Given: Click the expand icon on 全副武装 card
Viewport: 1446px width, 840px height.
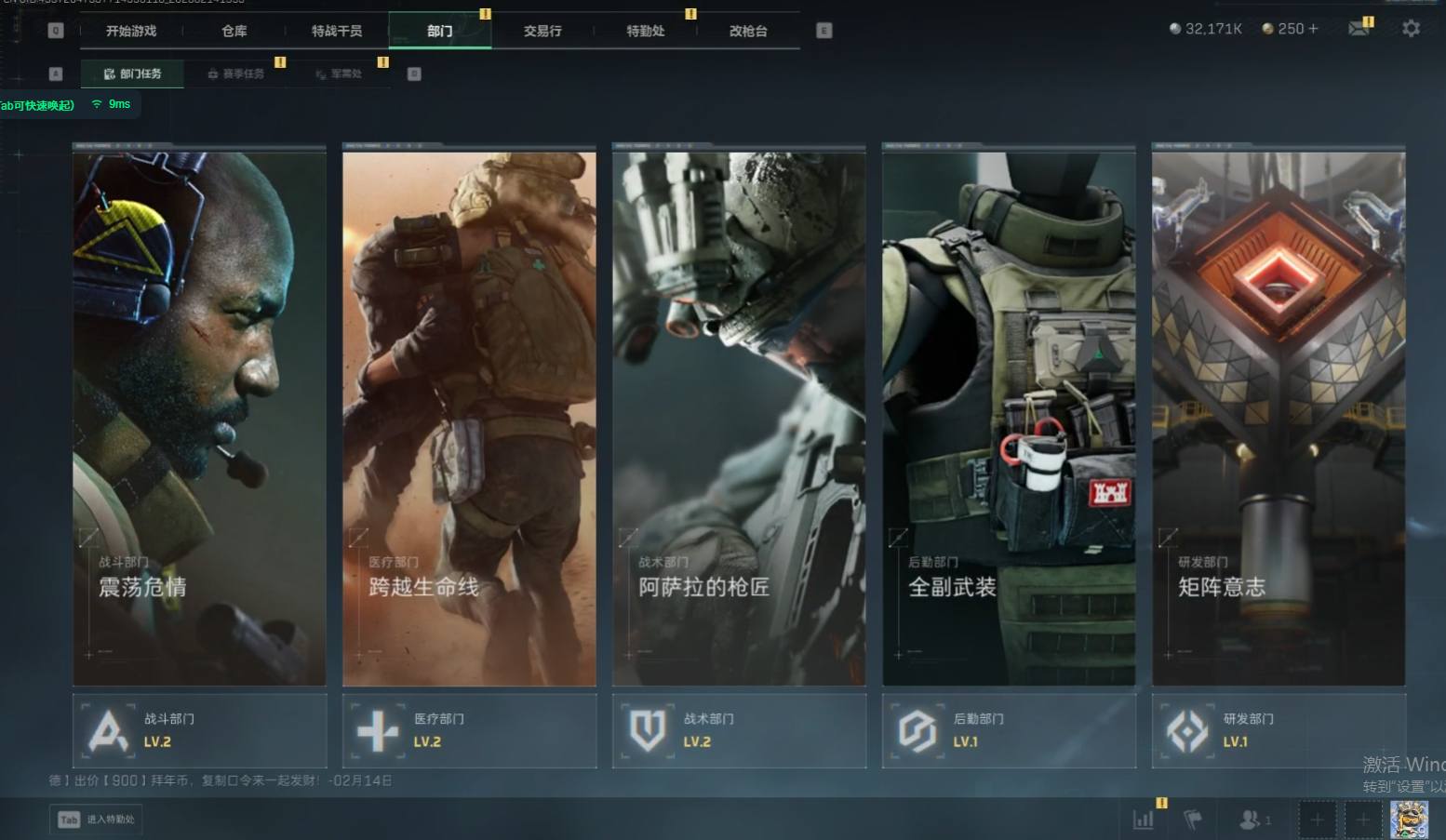Looking at the screenshot, I should coord(898,537).
